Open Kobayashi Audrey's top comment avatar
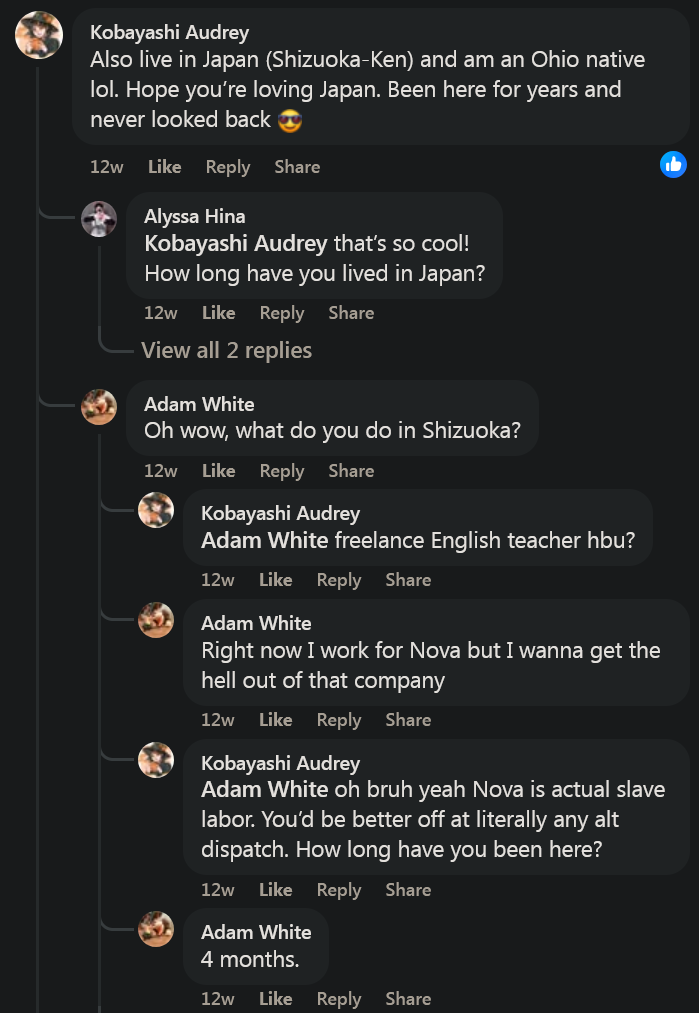The width and height of the screenshot is (699, 1013). point(39,35)
